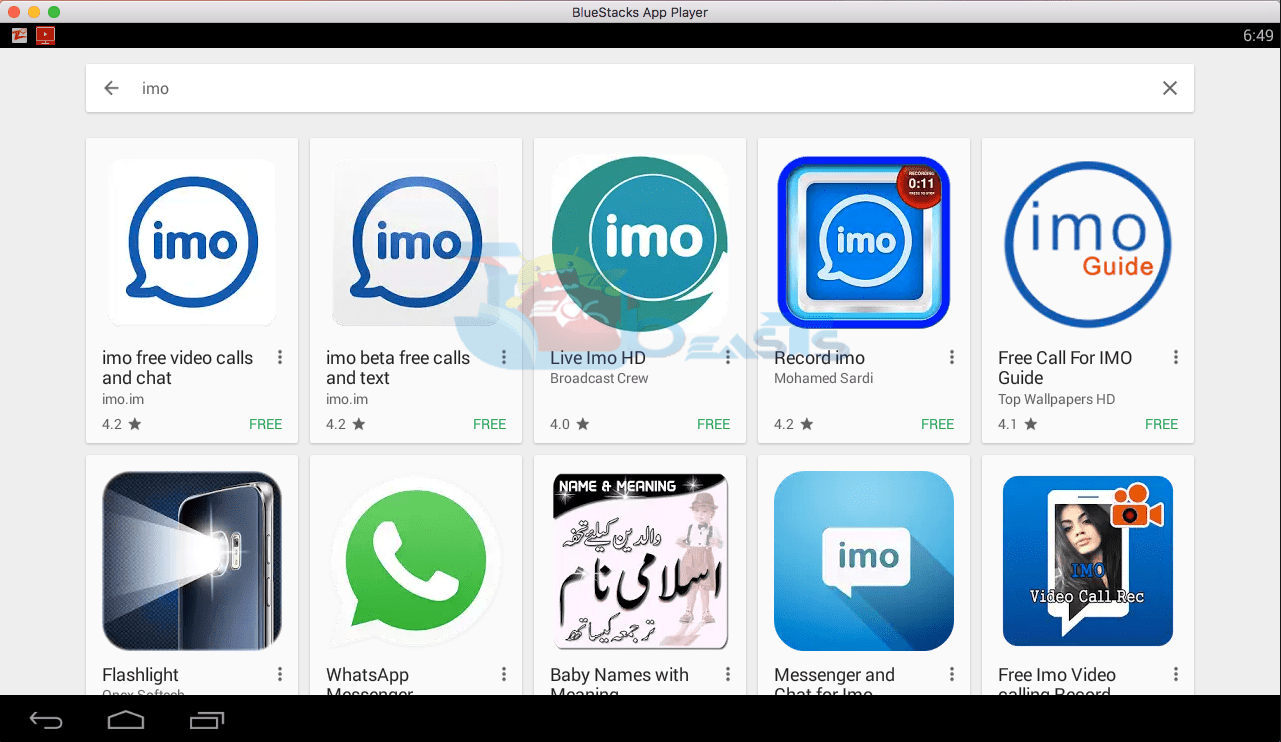1281x742 pixels.
Task: Open the "imo beta free calls and text" title
Action: pos(398,368)
